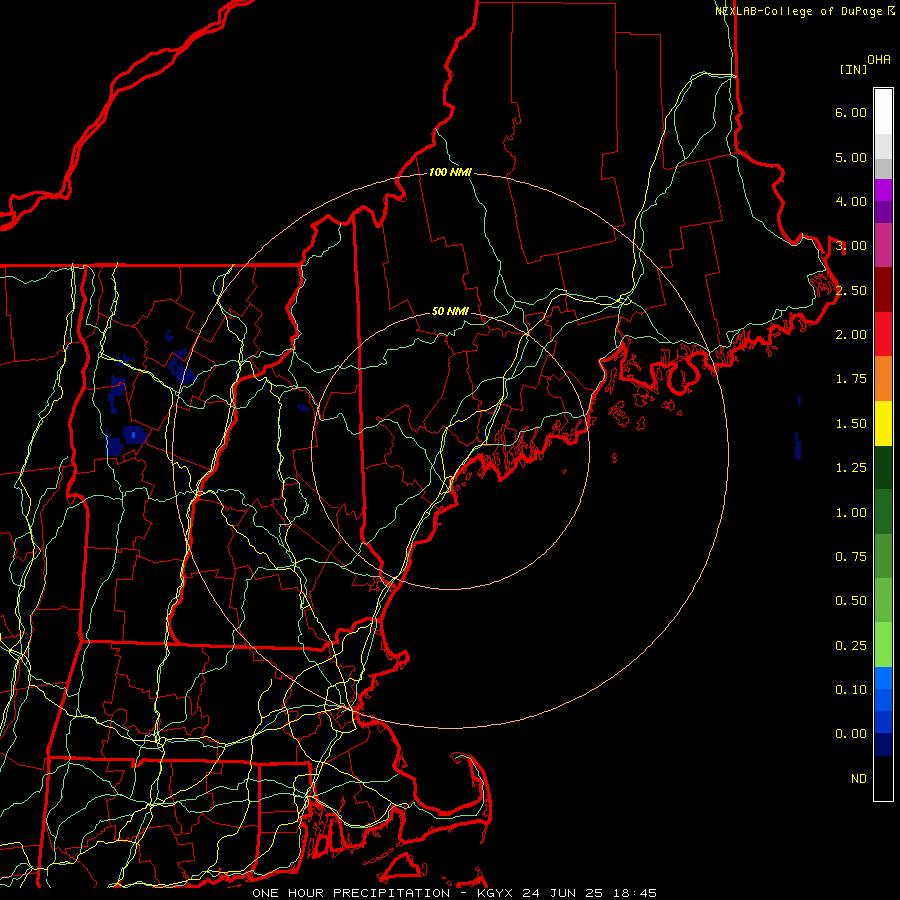Pick the black ND swatch at scale bottom

click(883, 778)
